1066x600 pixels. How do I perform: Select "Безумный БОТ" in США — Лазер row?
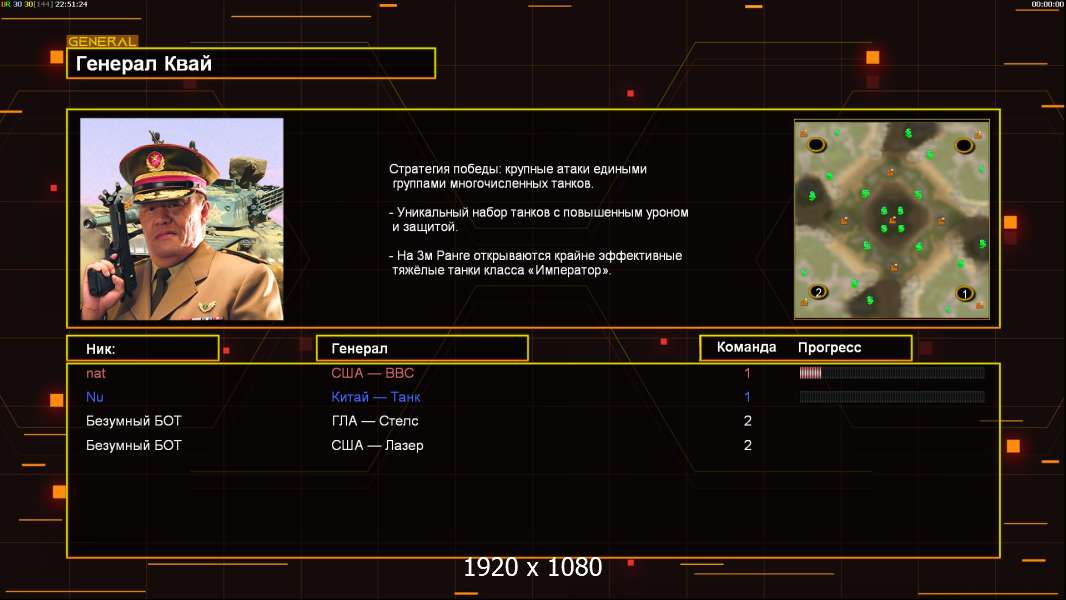(x=133, y=445)
